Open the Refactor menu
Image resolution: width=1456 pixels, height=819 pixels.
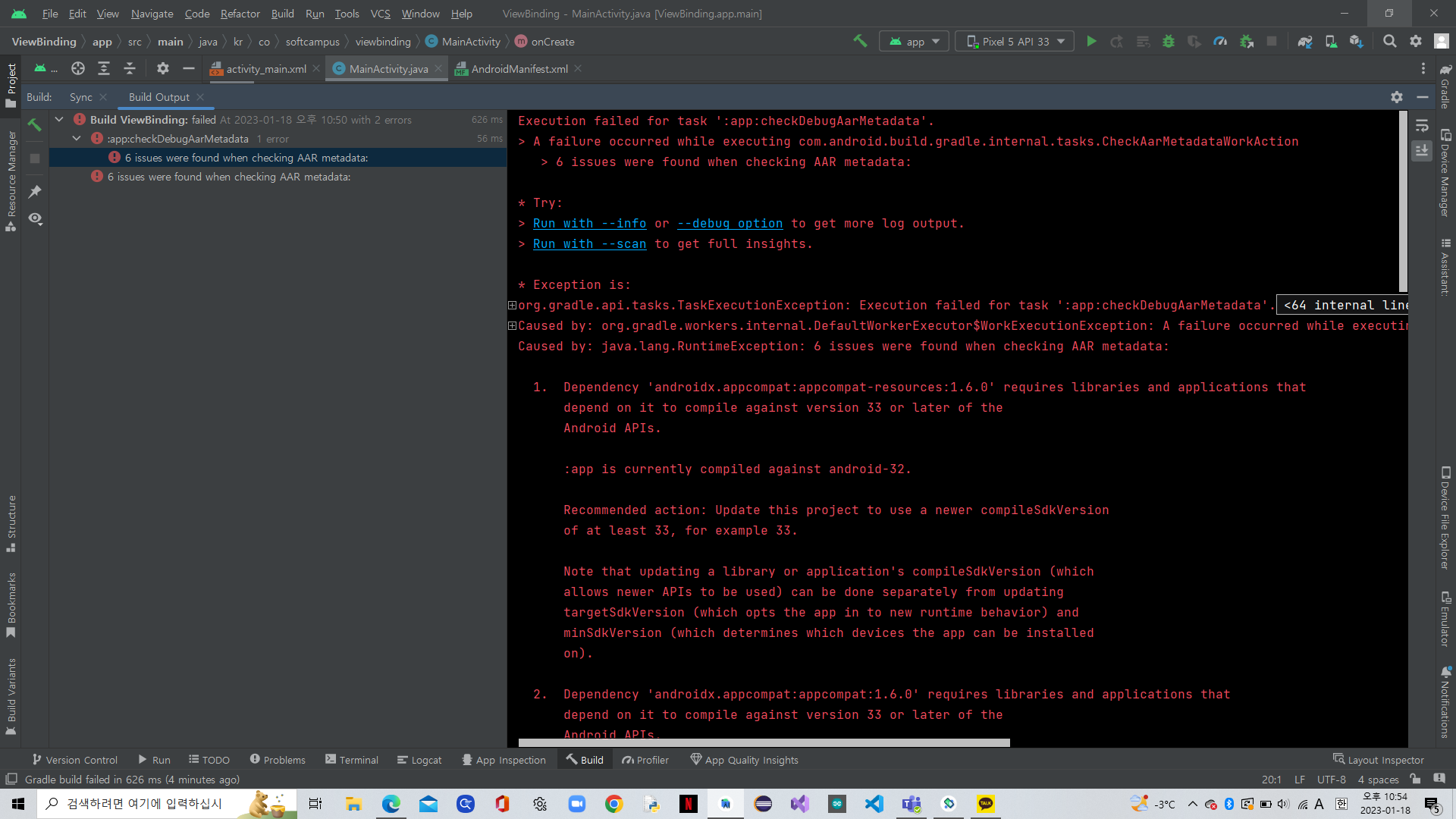(x=240, y=14)
